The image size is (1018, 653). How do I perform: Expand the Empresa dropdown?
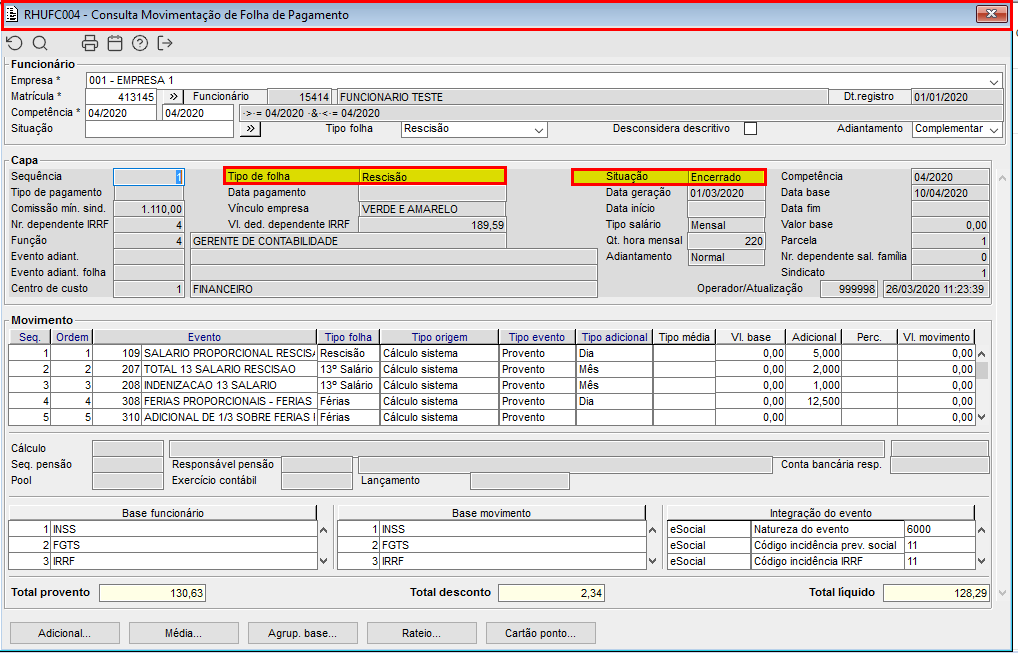pyautogui.click(x=994, y=81)
